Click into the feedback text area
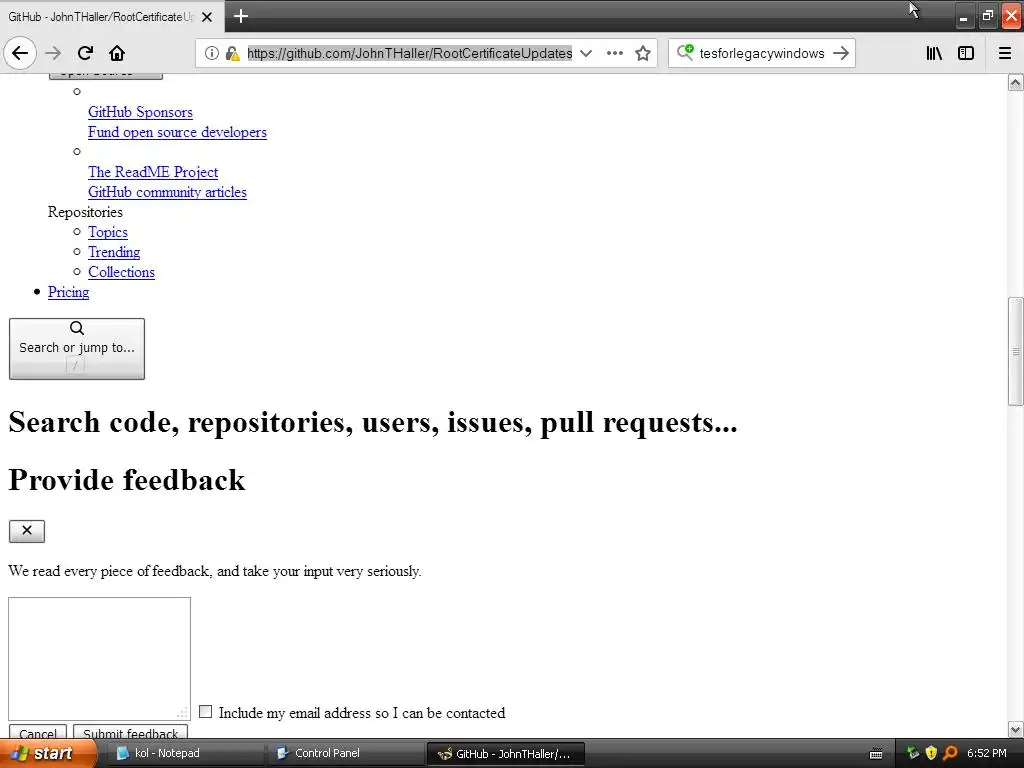The image size is (1024, 768). click(x=99, y=658)
